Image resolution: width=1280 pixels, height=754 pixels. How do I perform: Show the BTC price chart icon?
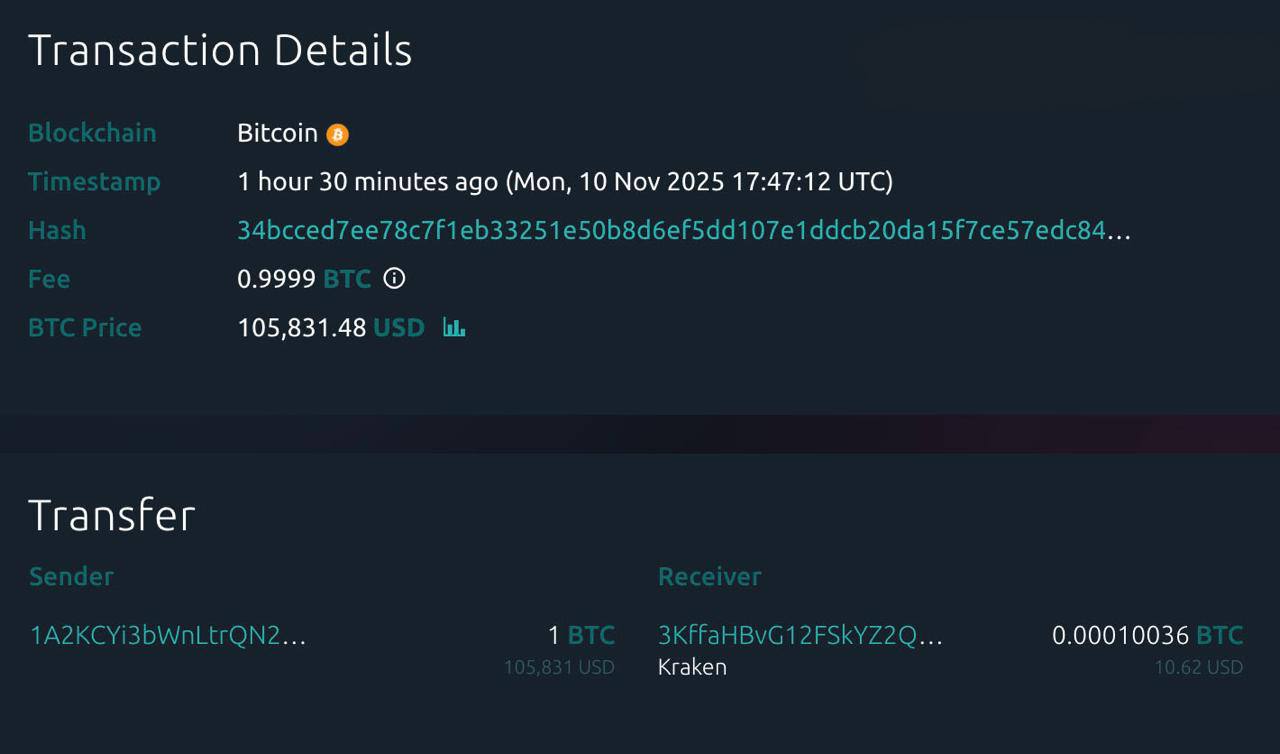(x=454, y=328)
